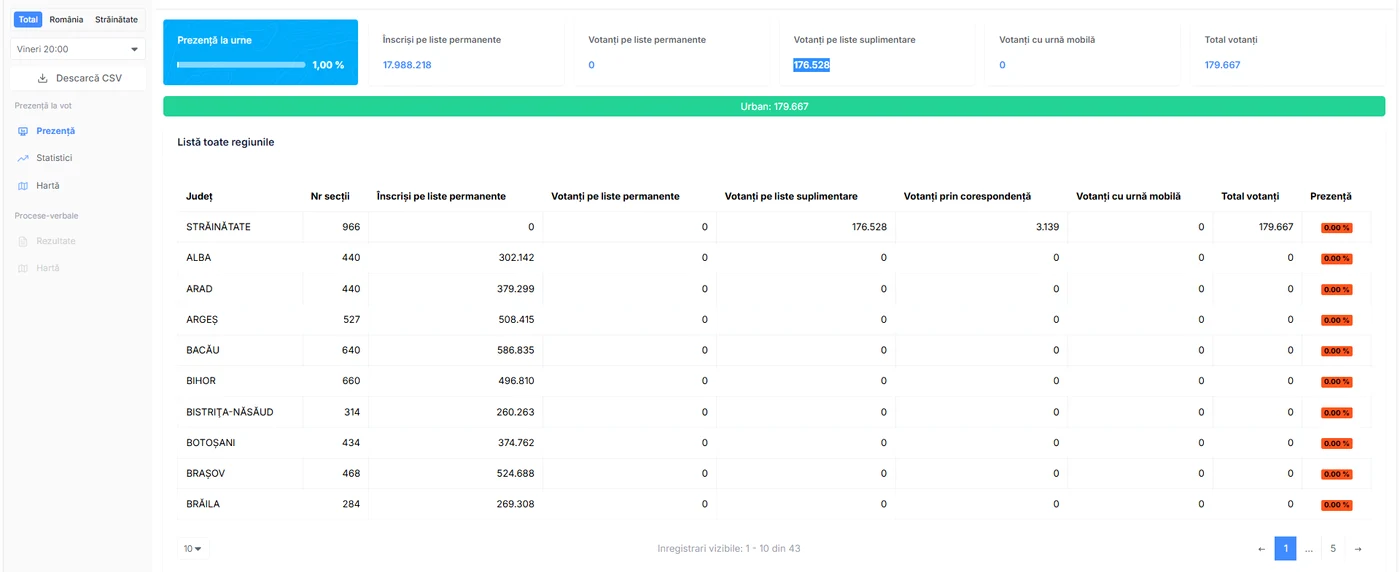The width and height of the screenshot is (1400, 572).
Task: Click the Hartă map icon under Procese-verbale
Action: pos(23,268)
